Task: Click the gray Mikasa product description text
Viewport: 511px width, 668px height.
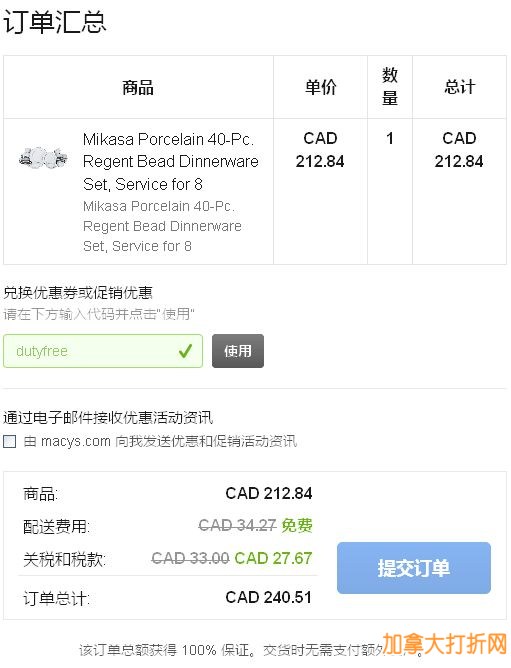Action: pyautogui.click(x=162, y=226)
